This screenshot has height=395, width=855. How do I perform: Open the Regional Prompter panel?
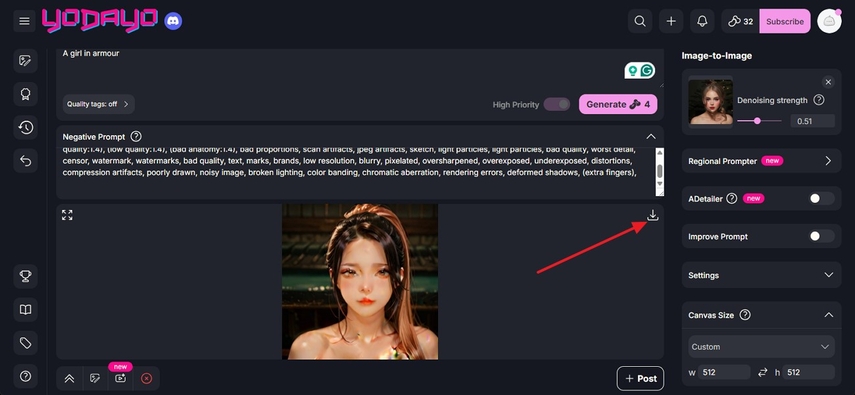tap(761, 161)
